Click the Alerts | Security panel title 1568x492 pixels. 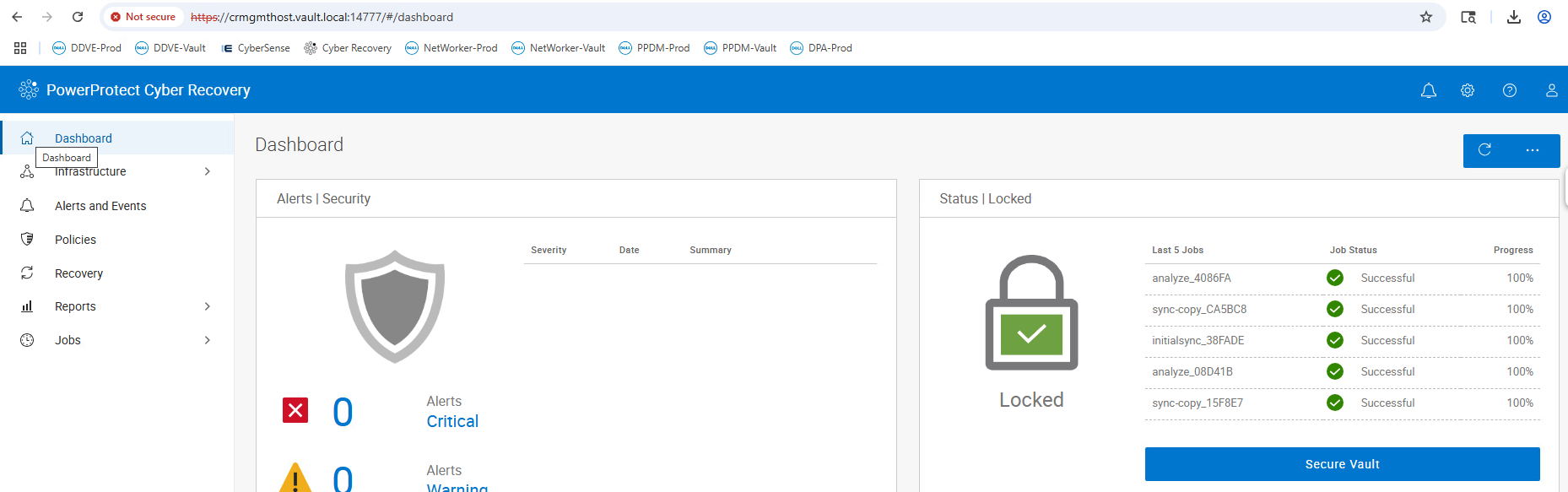click(x=323, y=198)
